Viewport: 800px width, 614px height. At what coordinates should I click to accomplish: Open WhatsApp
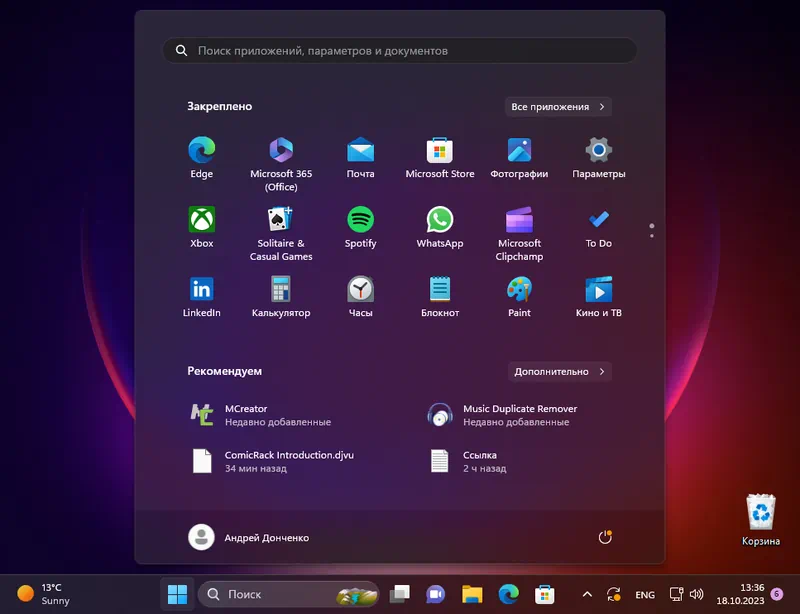(440, 227)
